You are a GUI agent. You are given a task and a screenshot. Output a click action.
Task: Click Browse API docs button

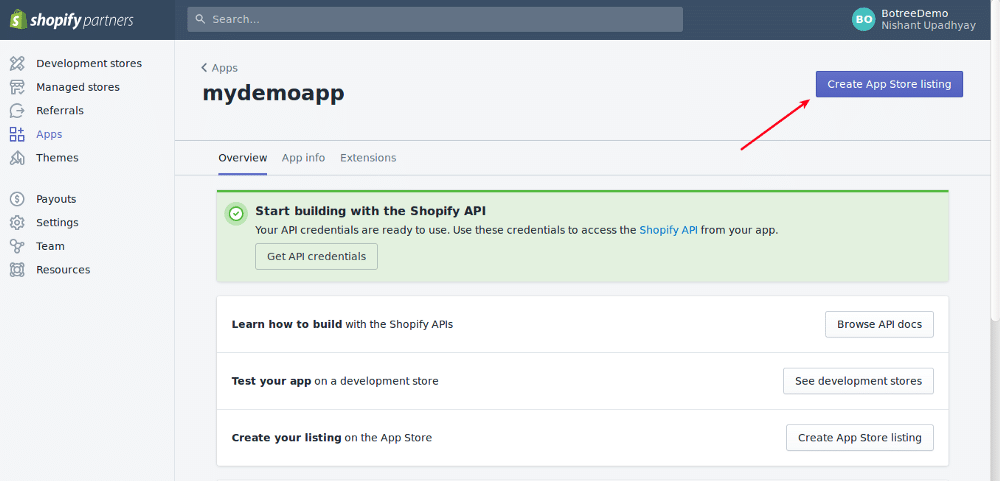click(x=879, y=324)
